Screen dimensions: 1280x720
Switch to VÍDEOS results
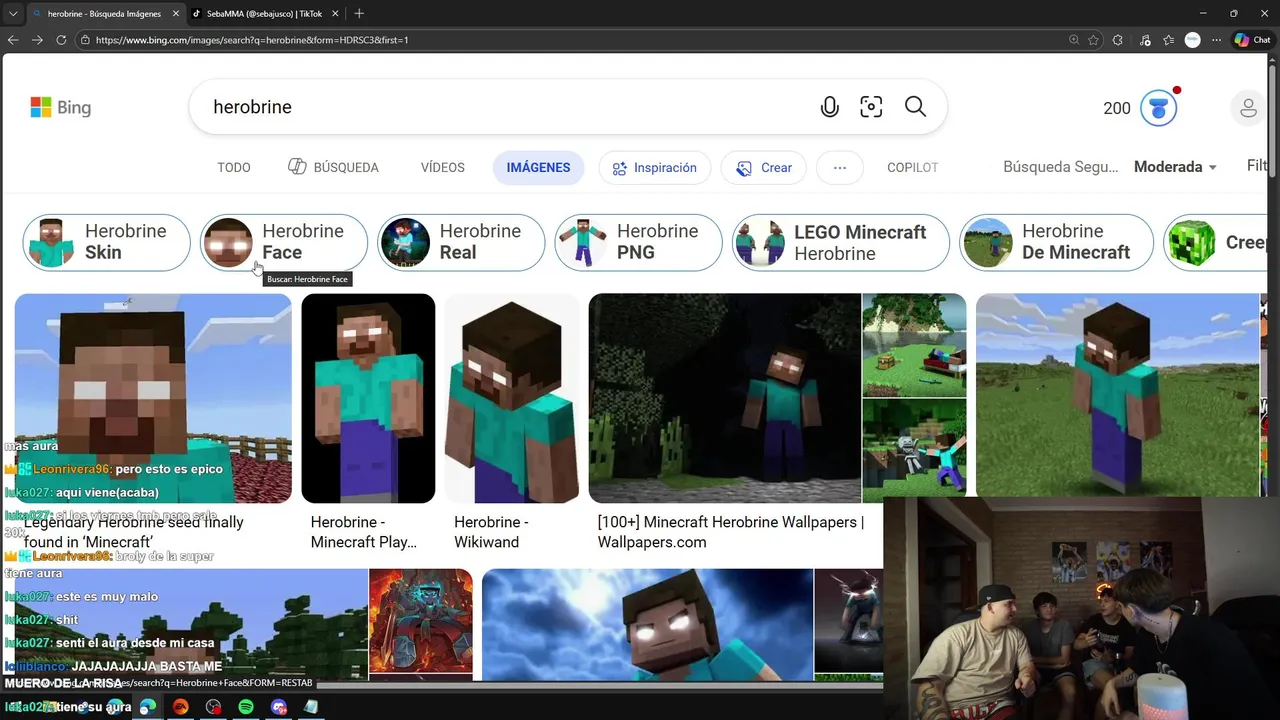click(443, 168)
